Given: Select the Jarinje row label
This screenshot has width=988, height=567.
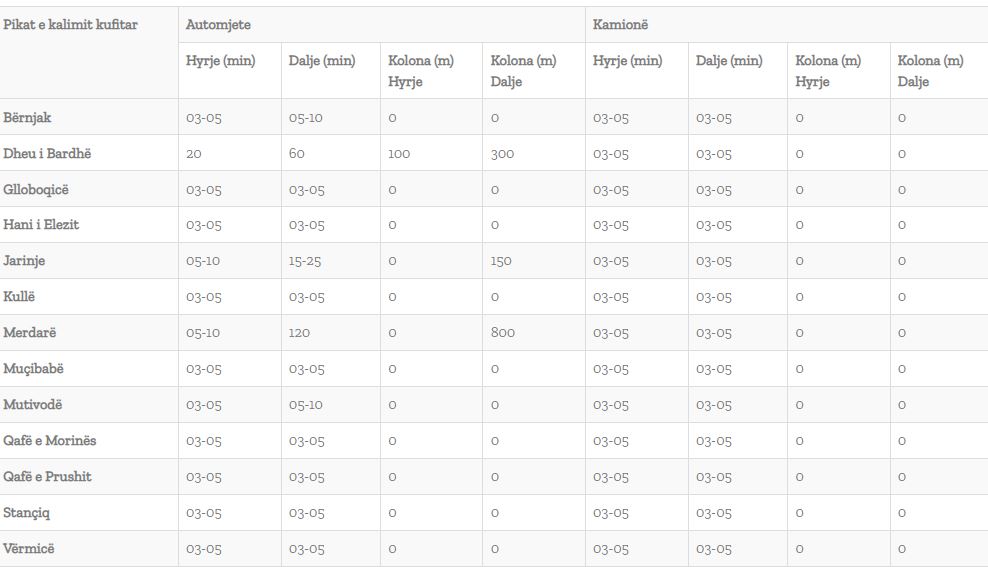Looking at the screenshot, I should point(24,261).
